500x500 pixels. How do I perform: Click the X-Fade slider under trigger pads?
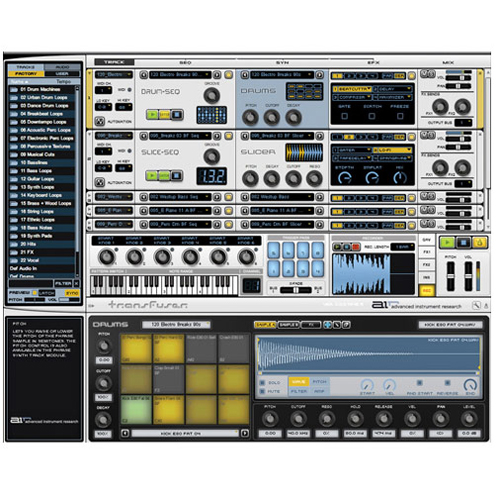coord(296,290)
